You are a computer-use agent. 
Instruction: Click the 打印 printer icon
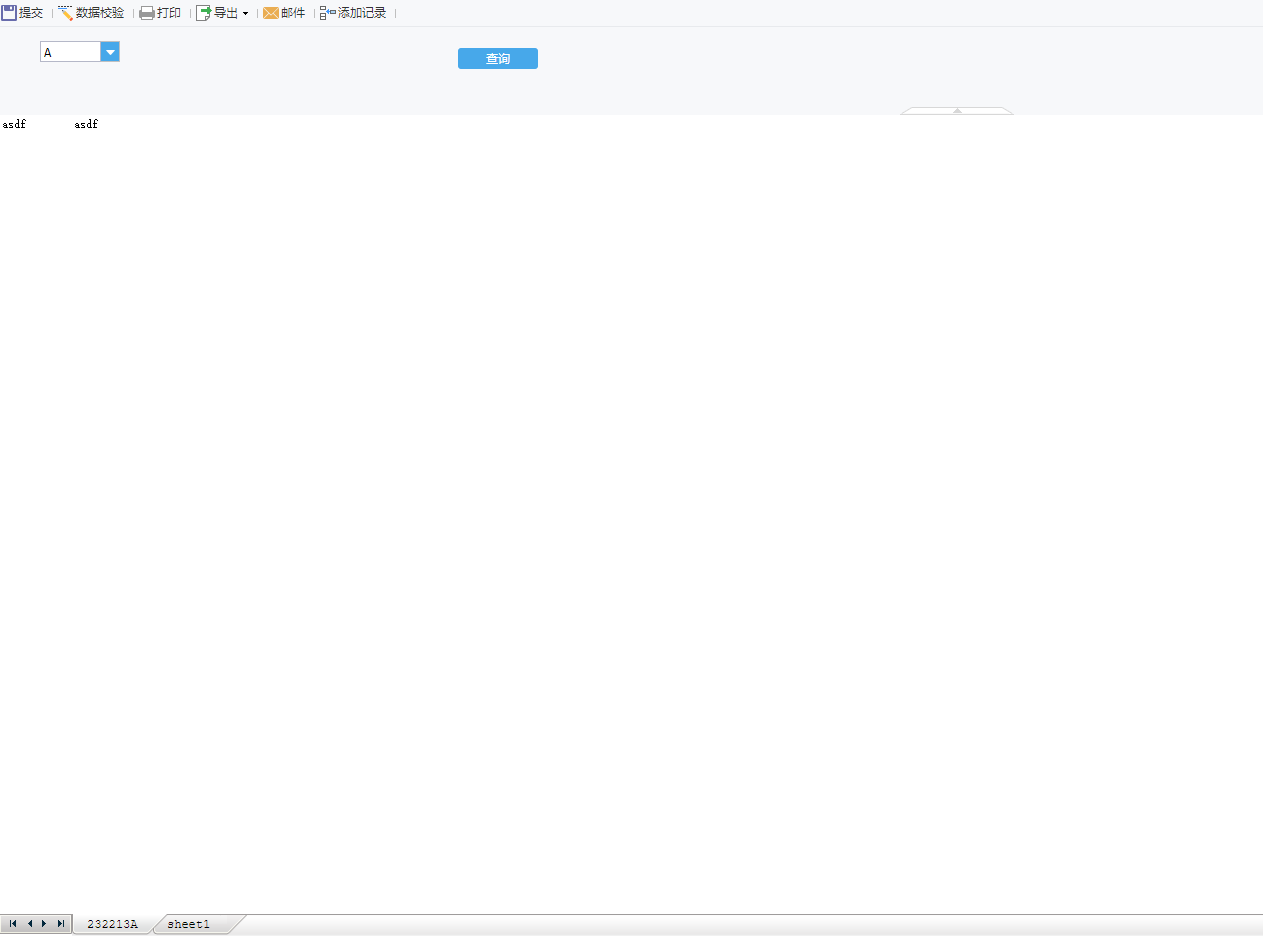145,12
